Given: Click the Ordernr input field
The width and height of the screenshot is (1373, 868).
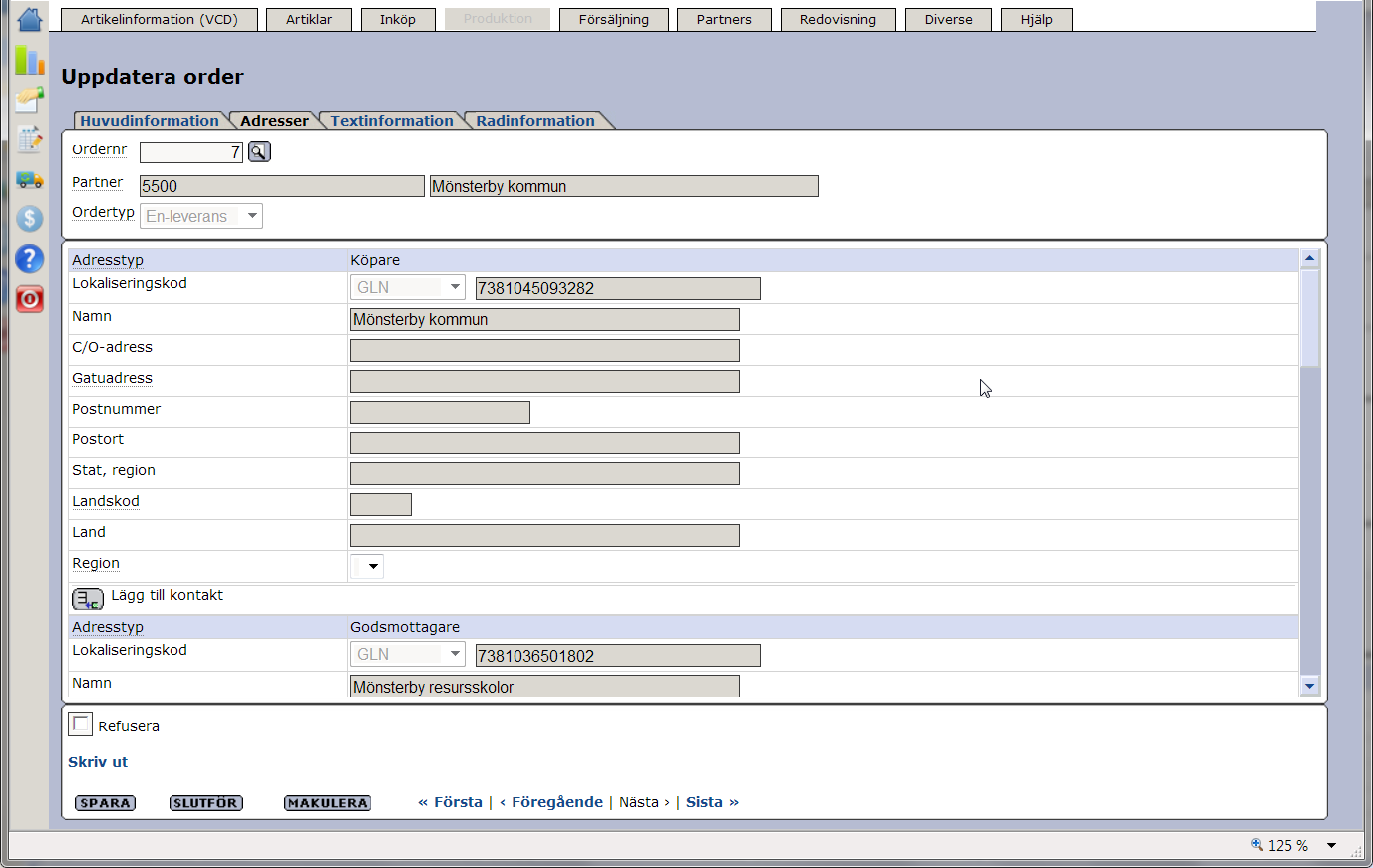Looking at the screenshot, I should coord(191,151).
